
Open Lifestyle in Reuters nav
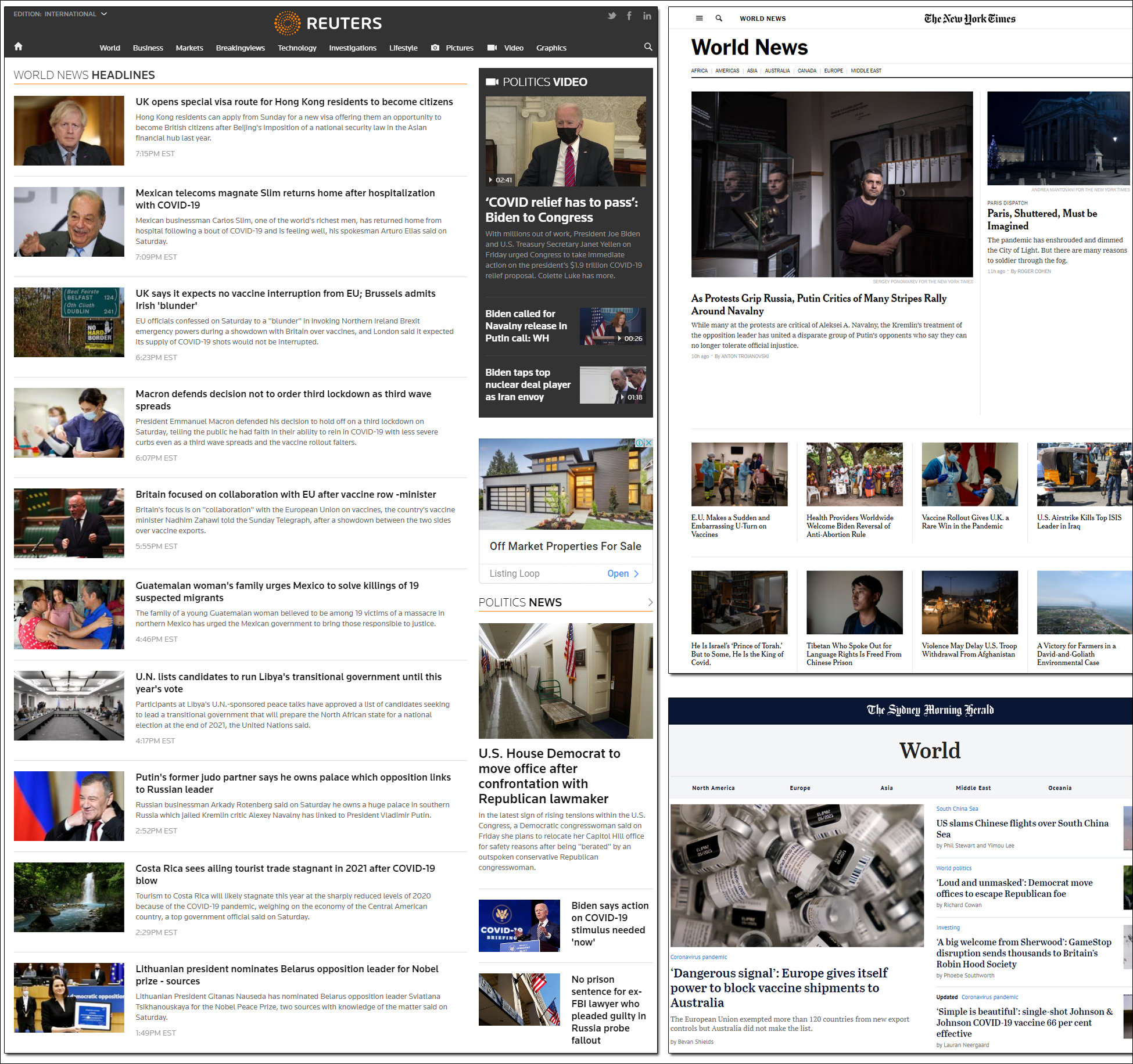pyautogui.click(x=403, y=48)
